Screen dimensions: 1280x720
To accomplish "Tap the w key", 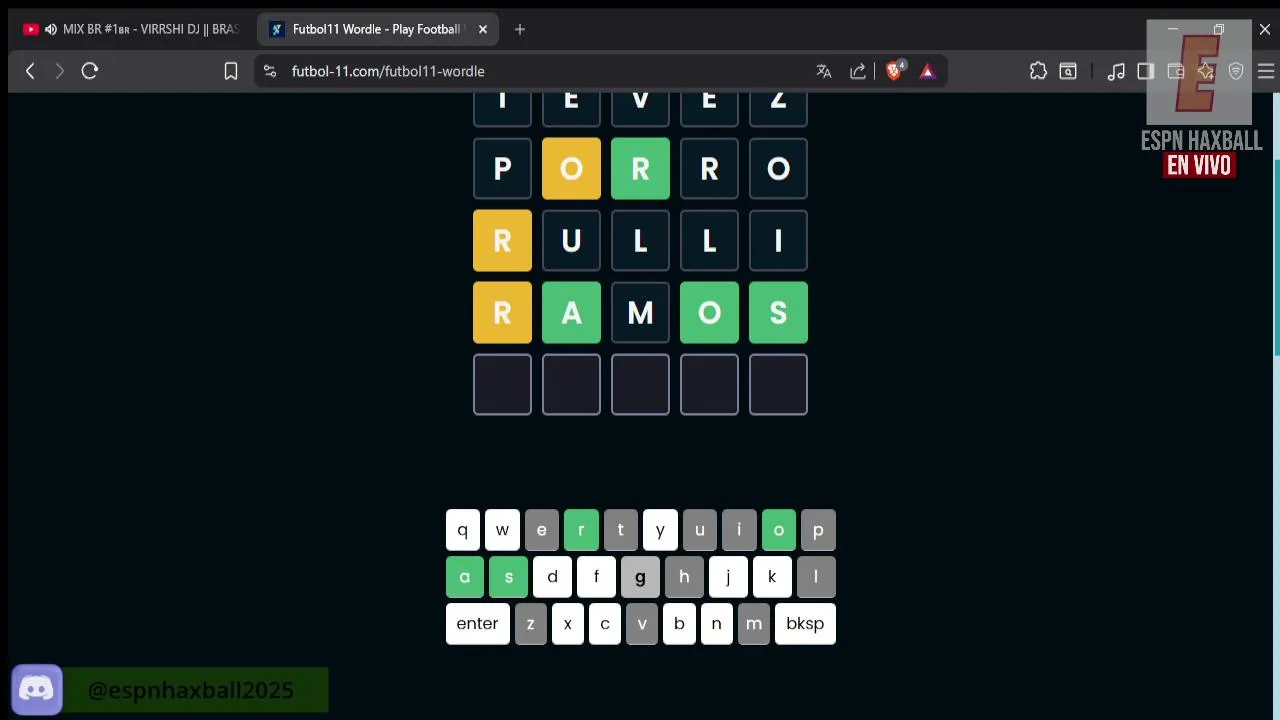I will 502,530.
